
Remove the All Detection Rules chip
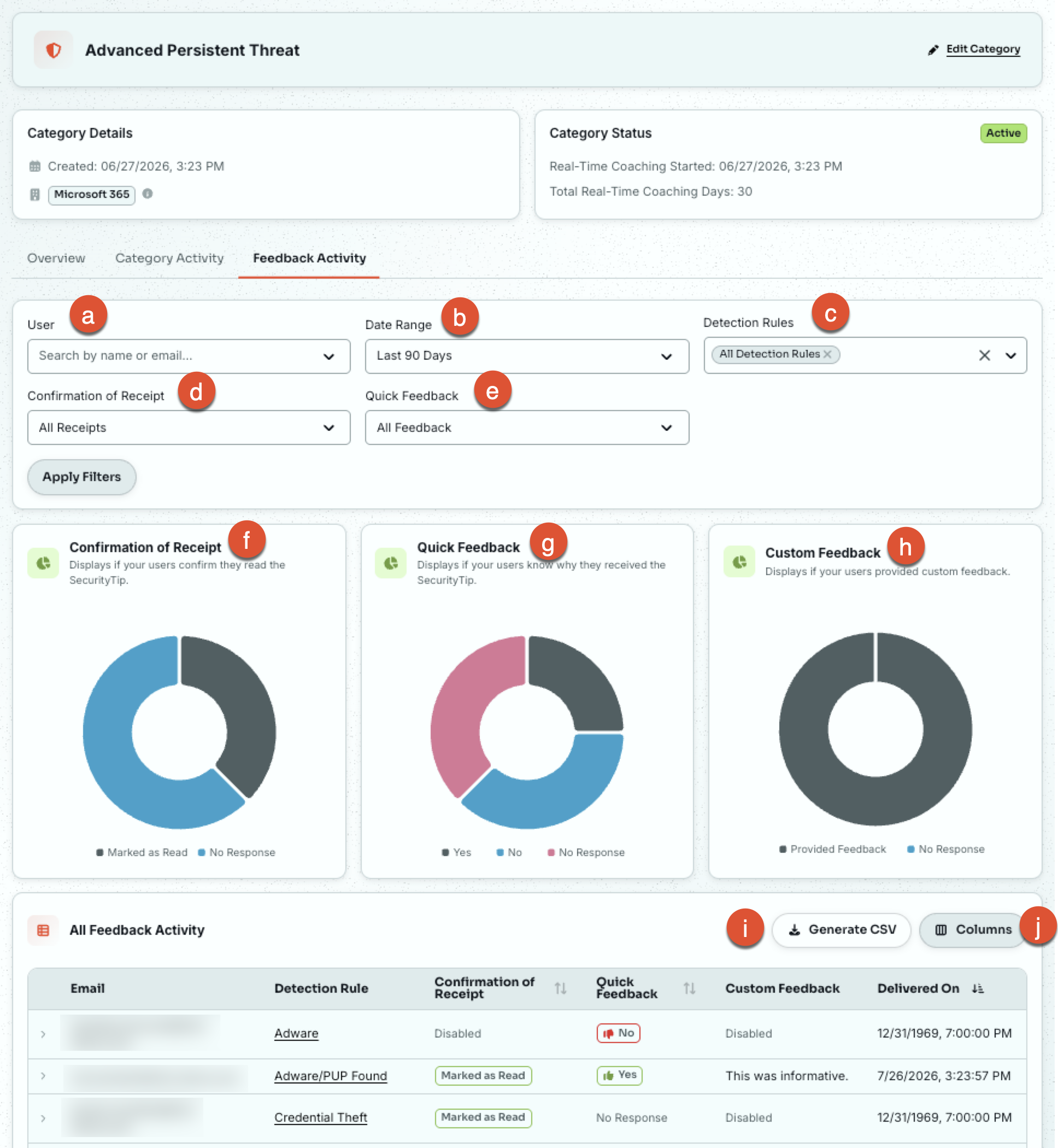click(827, 354)
